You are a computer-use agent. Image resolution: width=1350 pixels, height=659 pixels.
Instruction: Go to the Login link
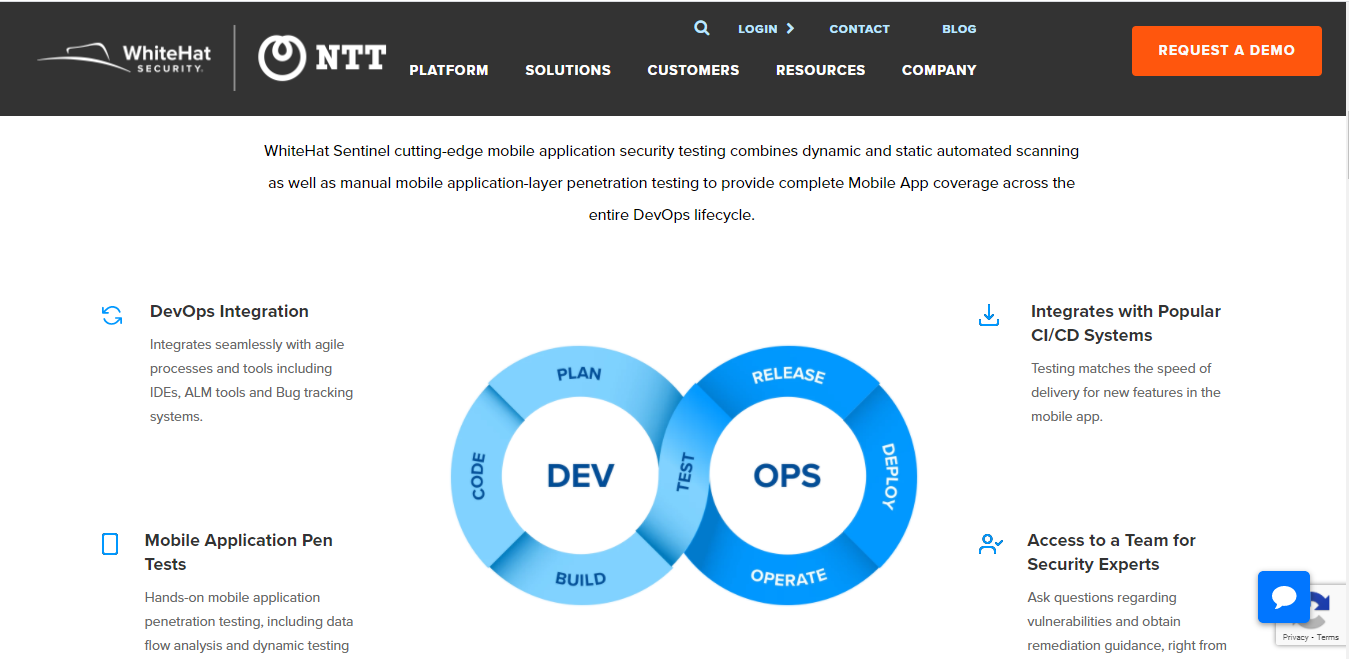tap(758, 29)
